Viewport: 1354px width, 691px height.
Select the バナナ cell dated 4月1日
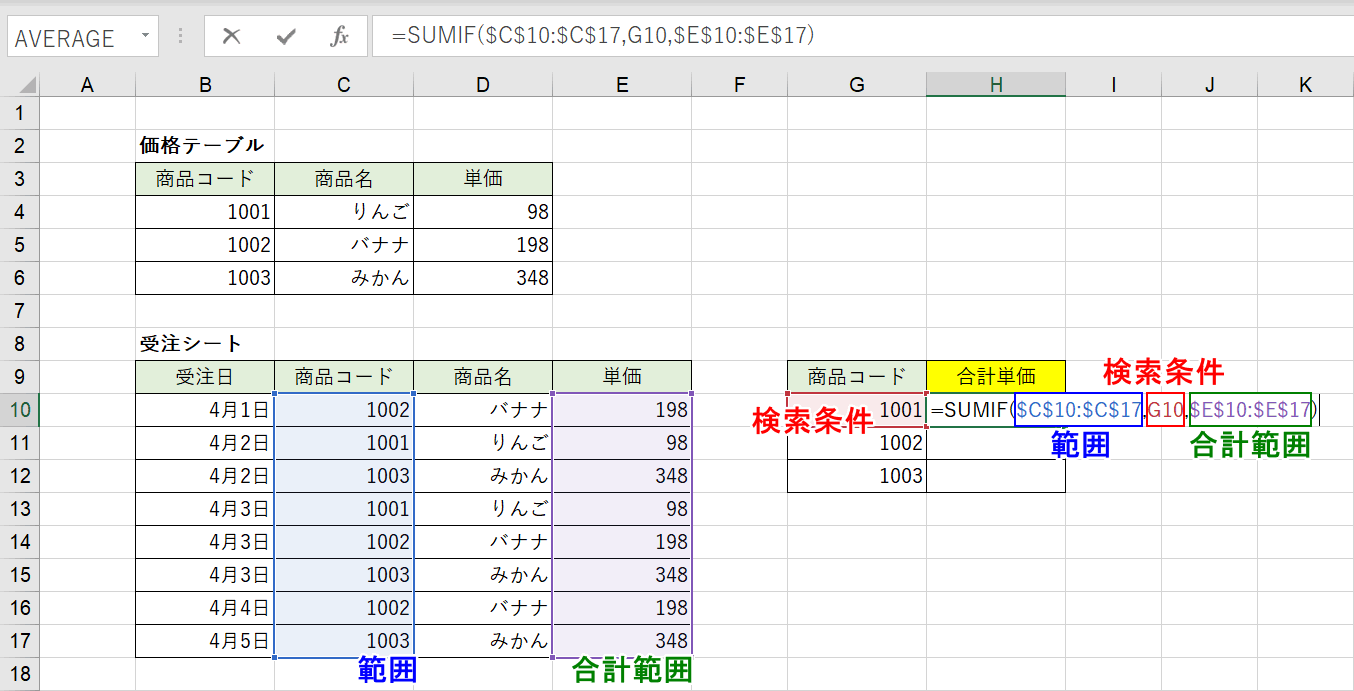[x=484, y=410]
